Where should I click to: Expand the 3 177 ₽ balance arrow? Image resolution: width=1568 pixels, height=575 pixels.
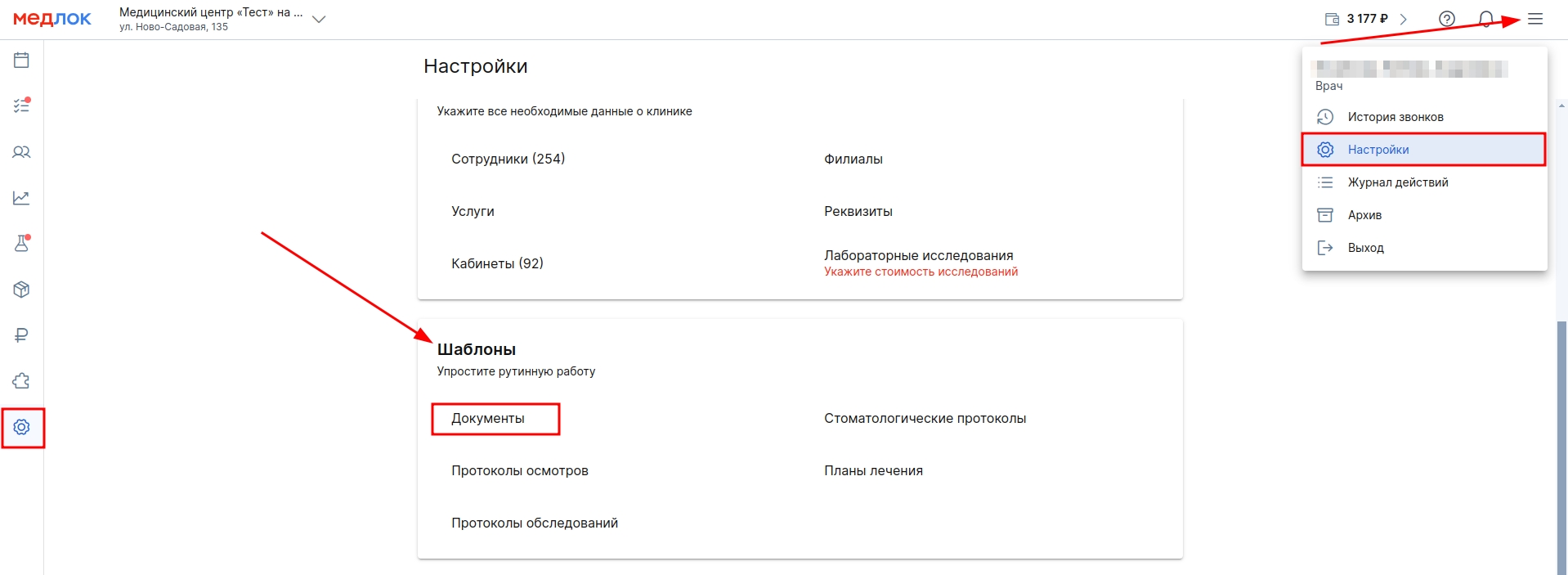point(1404,19)
